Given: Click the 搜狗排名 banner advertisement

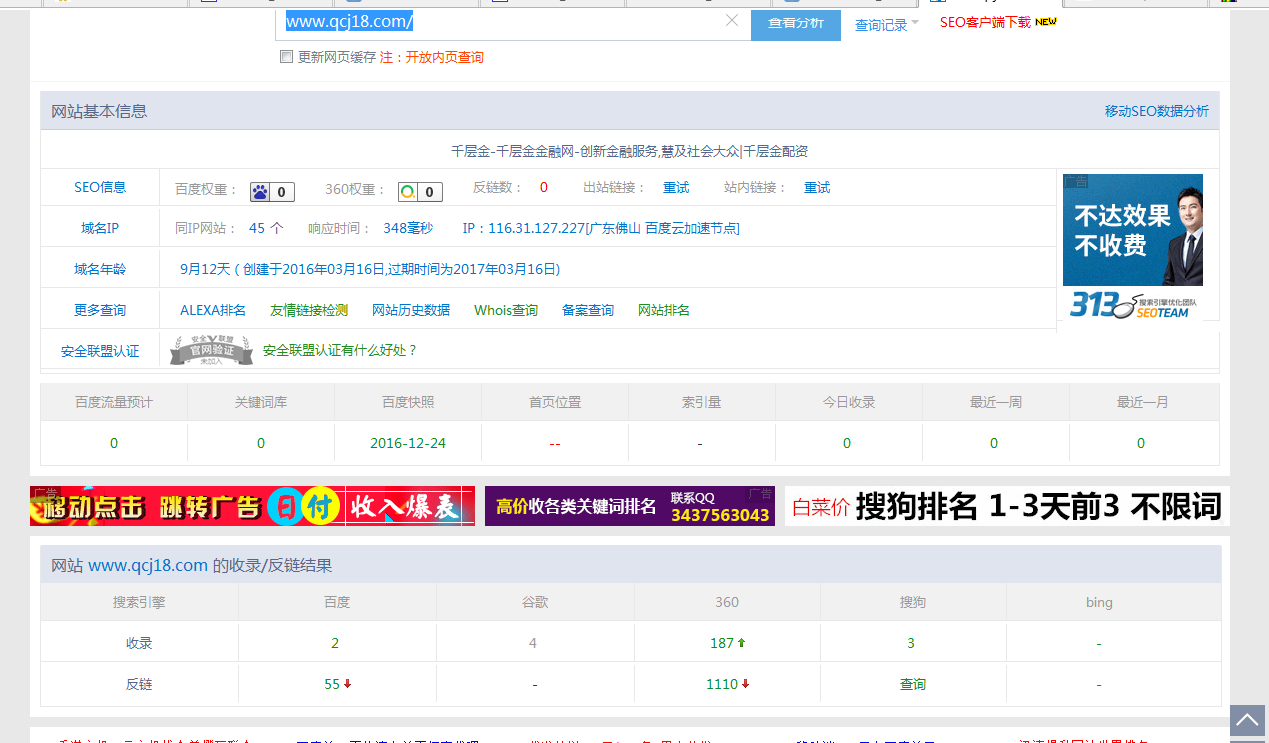Looking at the screenshot, I should (1007, 507).
